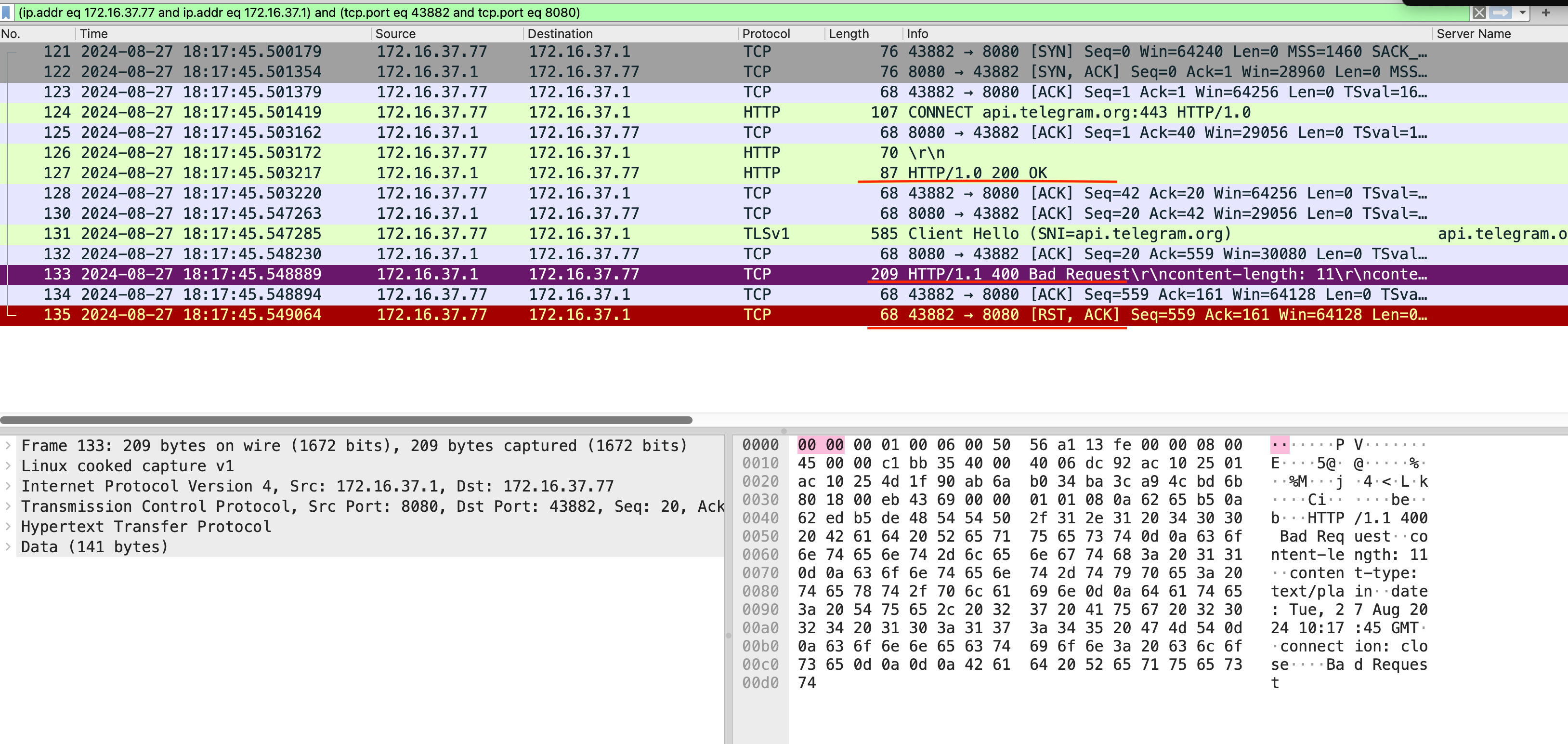Sort by the Time column header
Viewport: 1568px width, 744px height.
click(94, 33)
